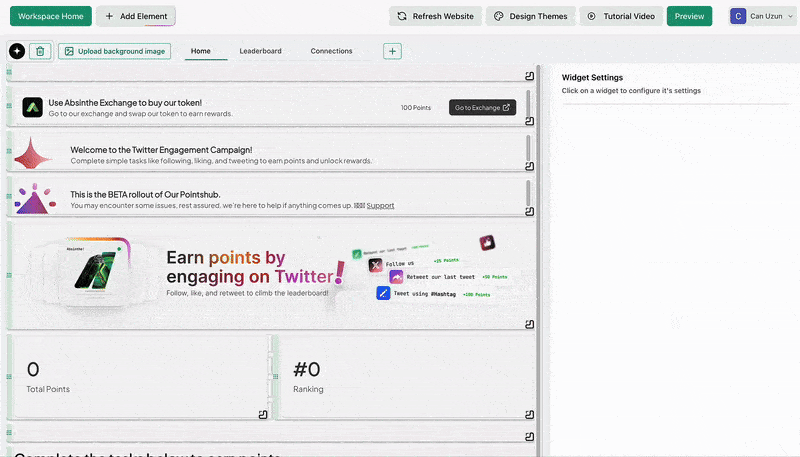Click the trash delete icon
The image size is (800, 457).
pyautogui.click(x=40, y=51)
